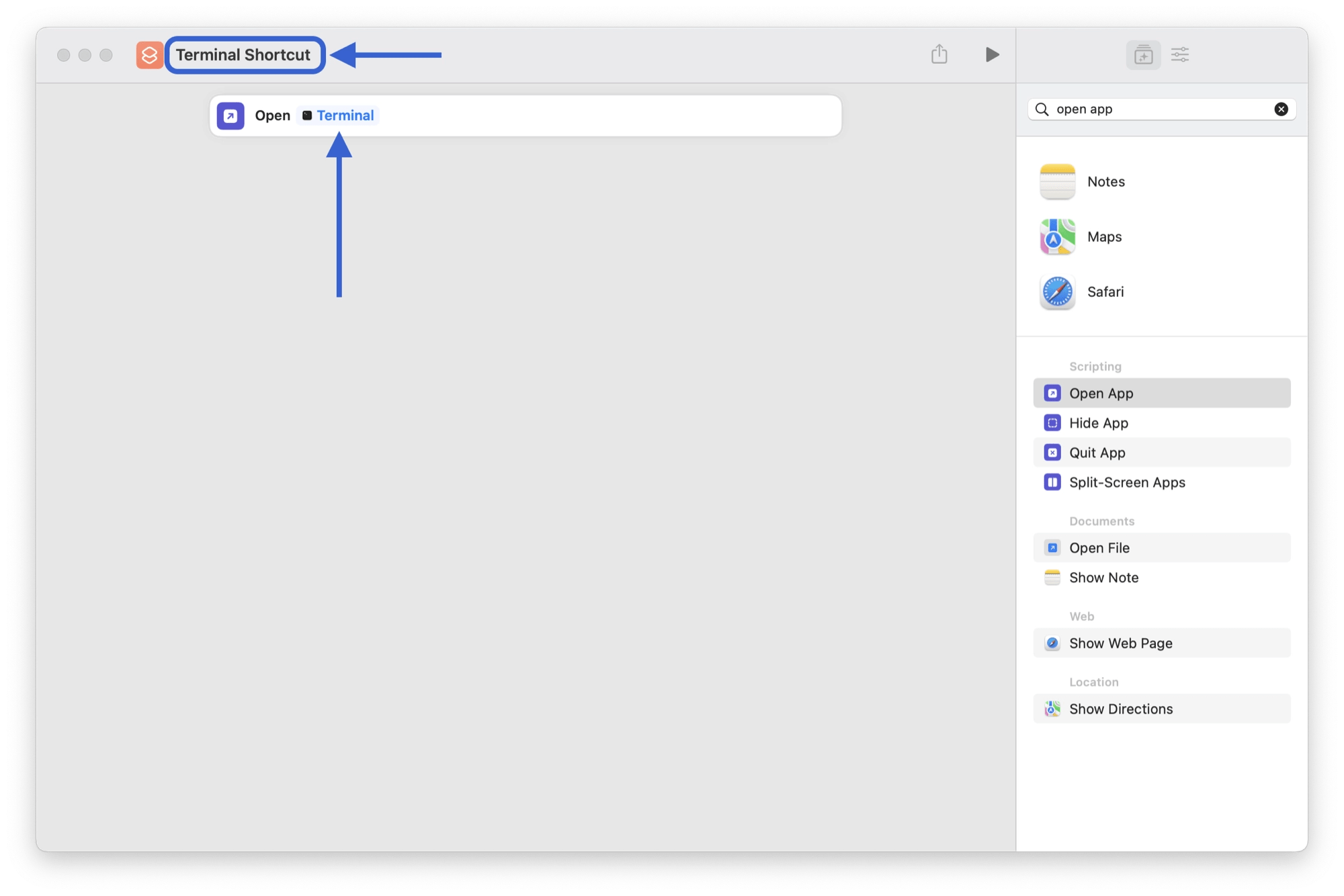
Task: Edit the Terminal Shortcut title field
Action: [x=245, y=54]
